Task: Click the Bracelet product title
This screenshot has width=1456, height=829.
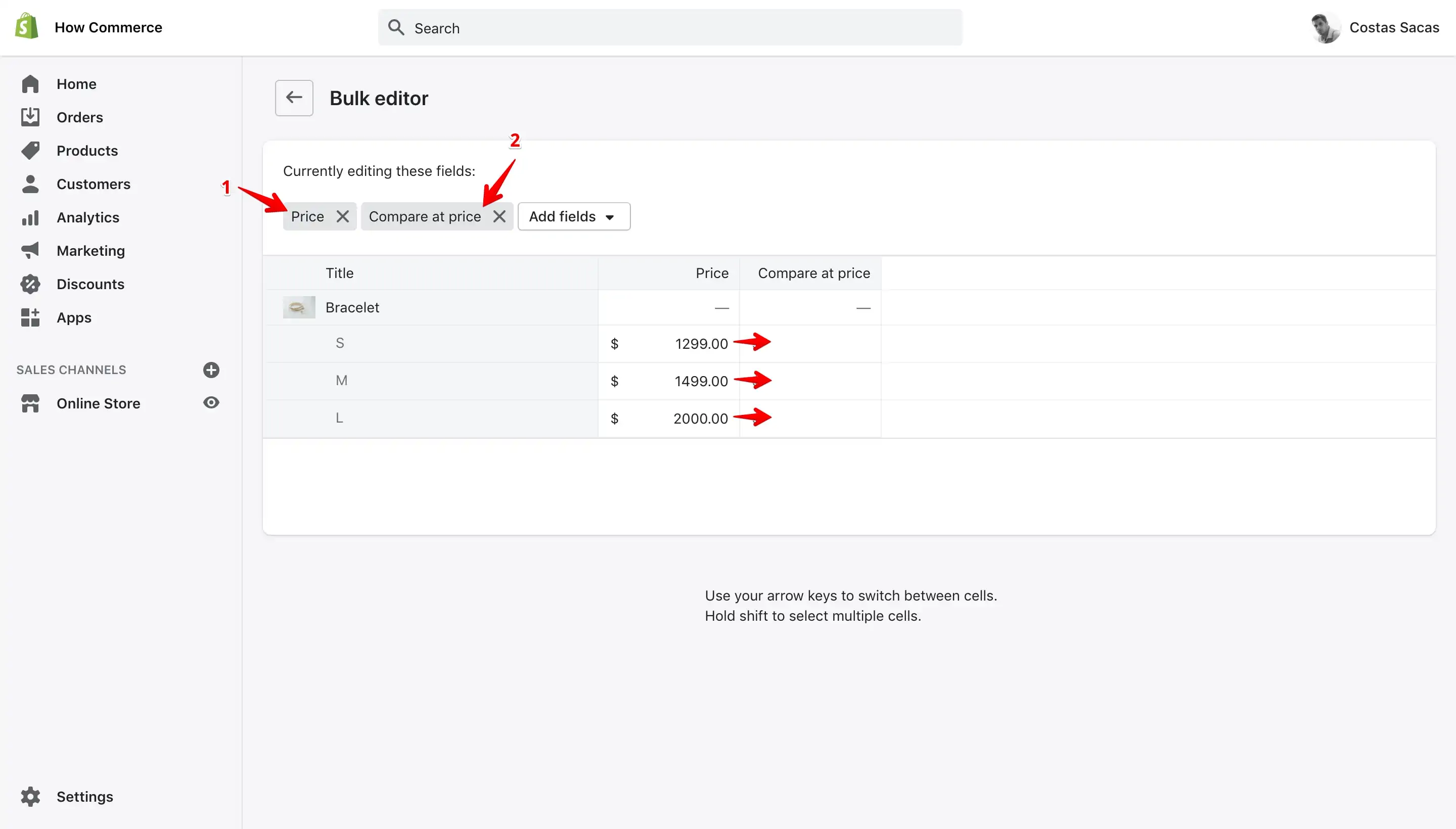Action: 352,307
